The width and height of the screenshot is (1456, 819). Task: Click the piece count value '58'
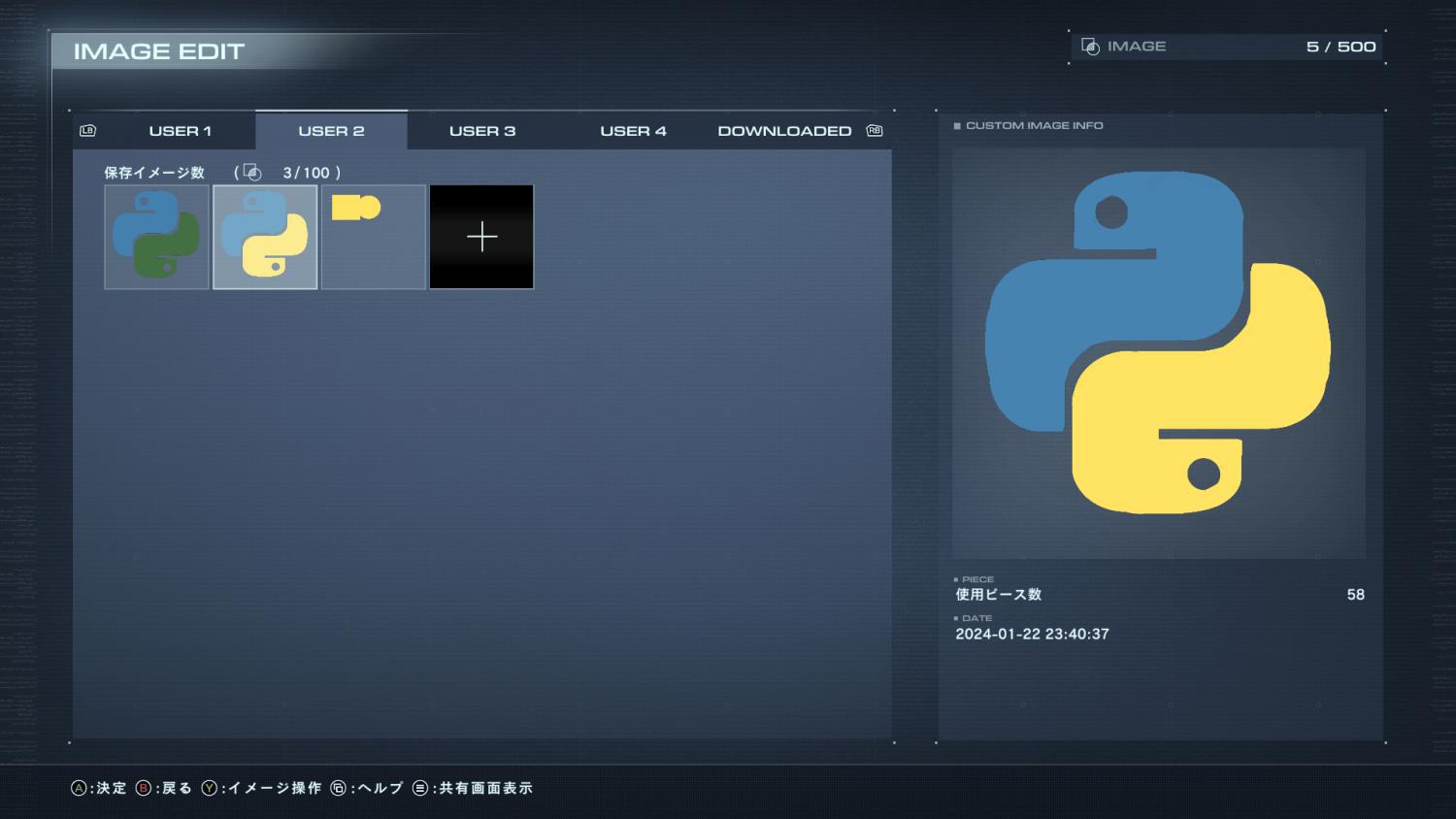[x=1356, y=595]
